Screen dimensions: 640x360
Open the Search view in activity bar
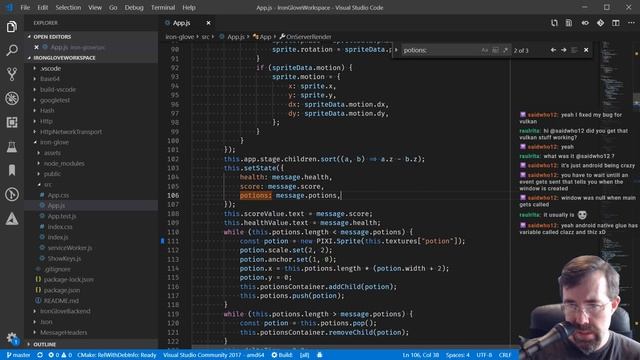[12, 50]
